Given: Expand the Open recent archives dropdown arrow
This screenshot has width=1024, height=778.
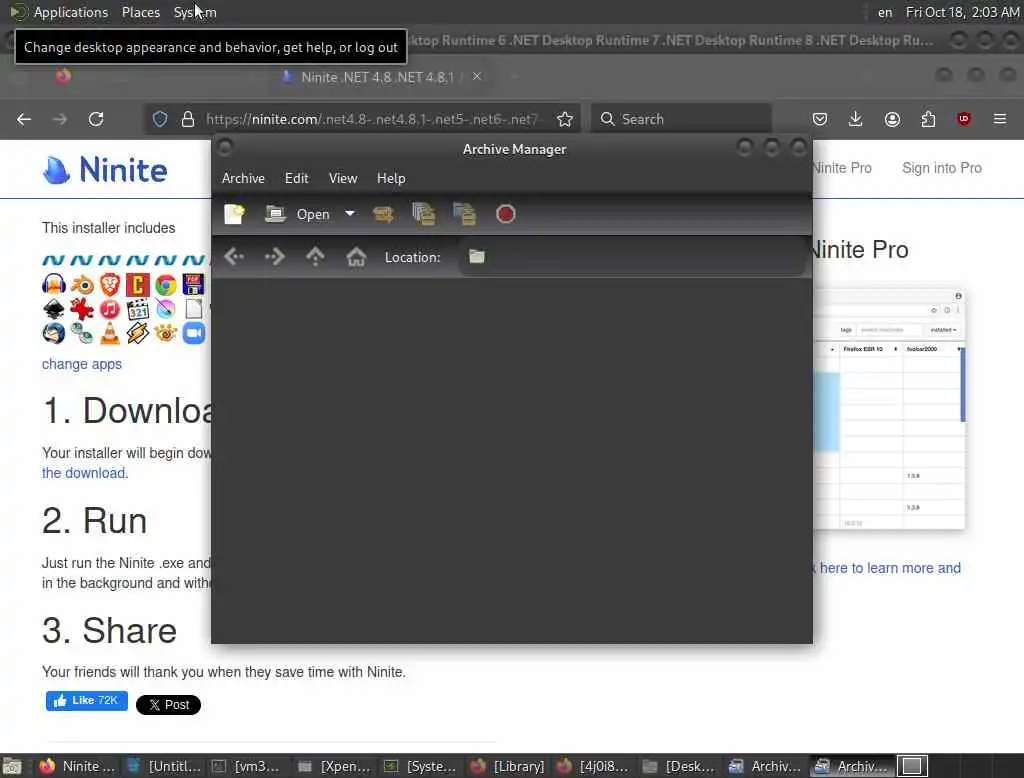Looking at the screenshot, I should pyautogui.click(x=350, y=214).
